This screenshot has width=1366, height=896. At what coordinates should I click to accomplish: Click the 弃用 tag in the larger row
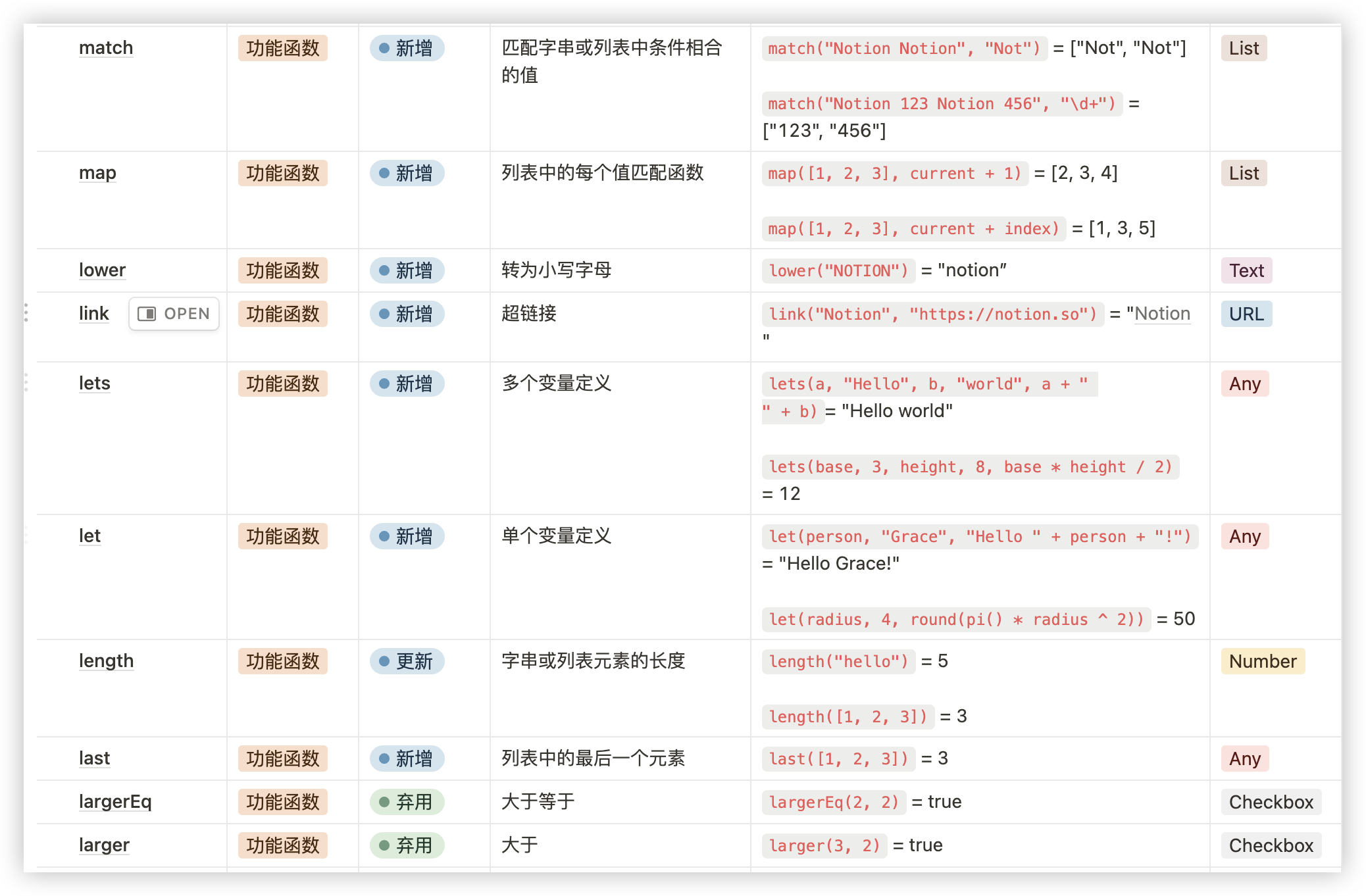pos(406,845)
